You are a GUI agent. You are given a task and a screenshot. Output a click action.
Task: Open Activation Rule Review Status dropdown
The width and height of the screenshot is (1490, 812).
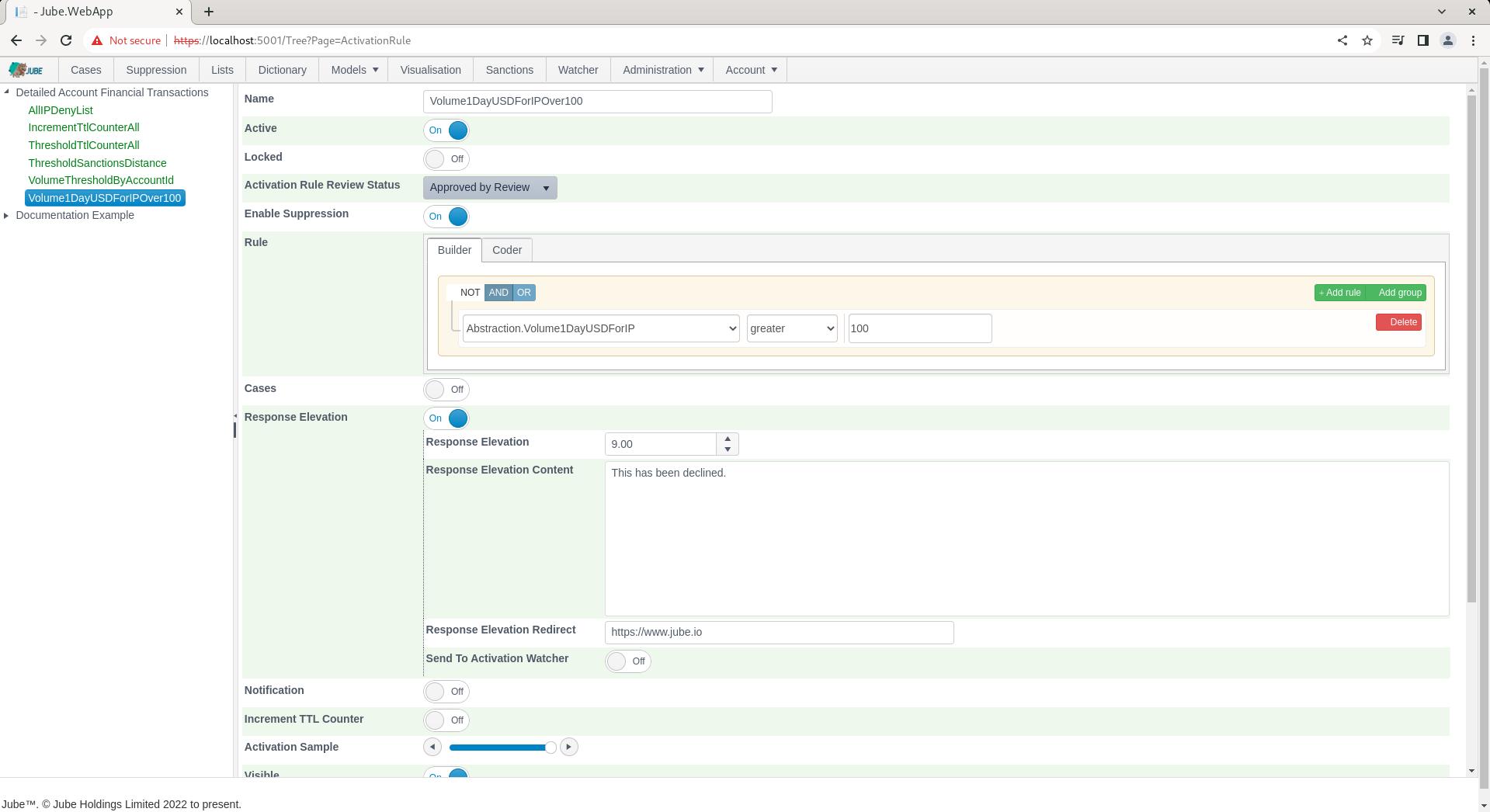[490, 188]
